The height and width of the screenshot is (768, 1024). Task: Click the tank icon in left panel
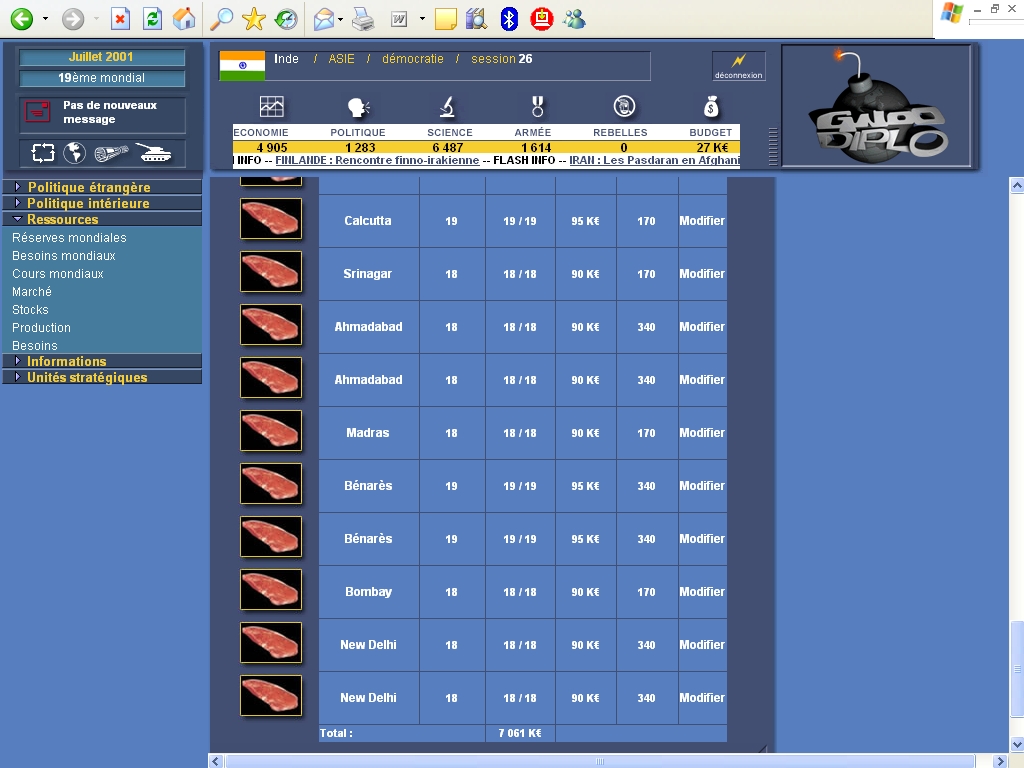(154, 153)
